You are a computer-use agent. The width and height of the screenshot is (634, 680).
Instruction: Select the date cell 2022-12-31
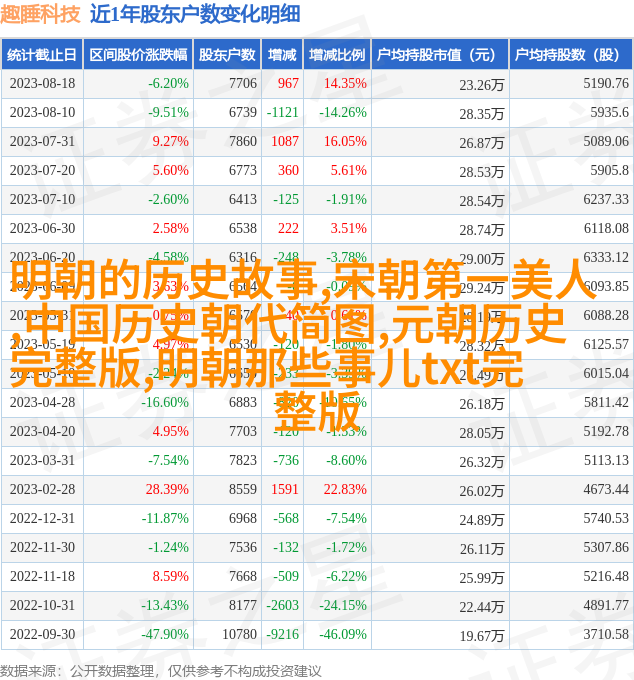[42, 519]
